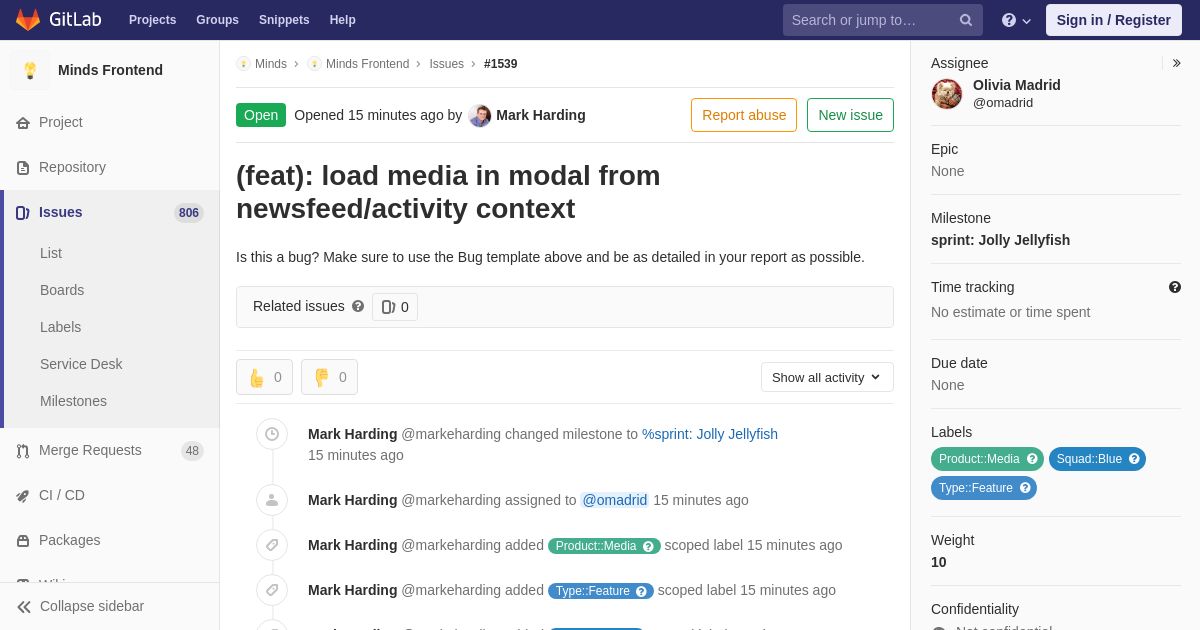Click Mark Harding author name in header
1200x630 pixels.
[541, 115]
